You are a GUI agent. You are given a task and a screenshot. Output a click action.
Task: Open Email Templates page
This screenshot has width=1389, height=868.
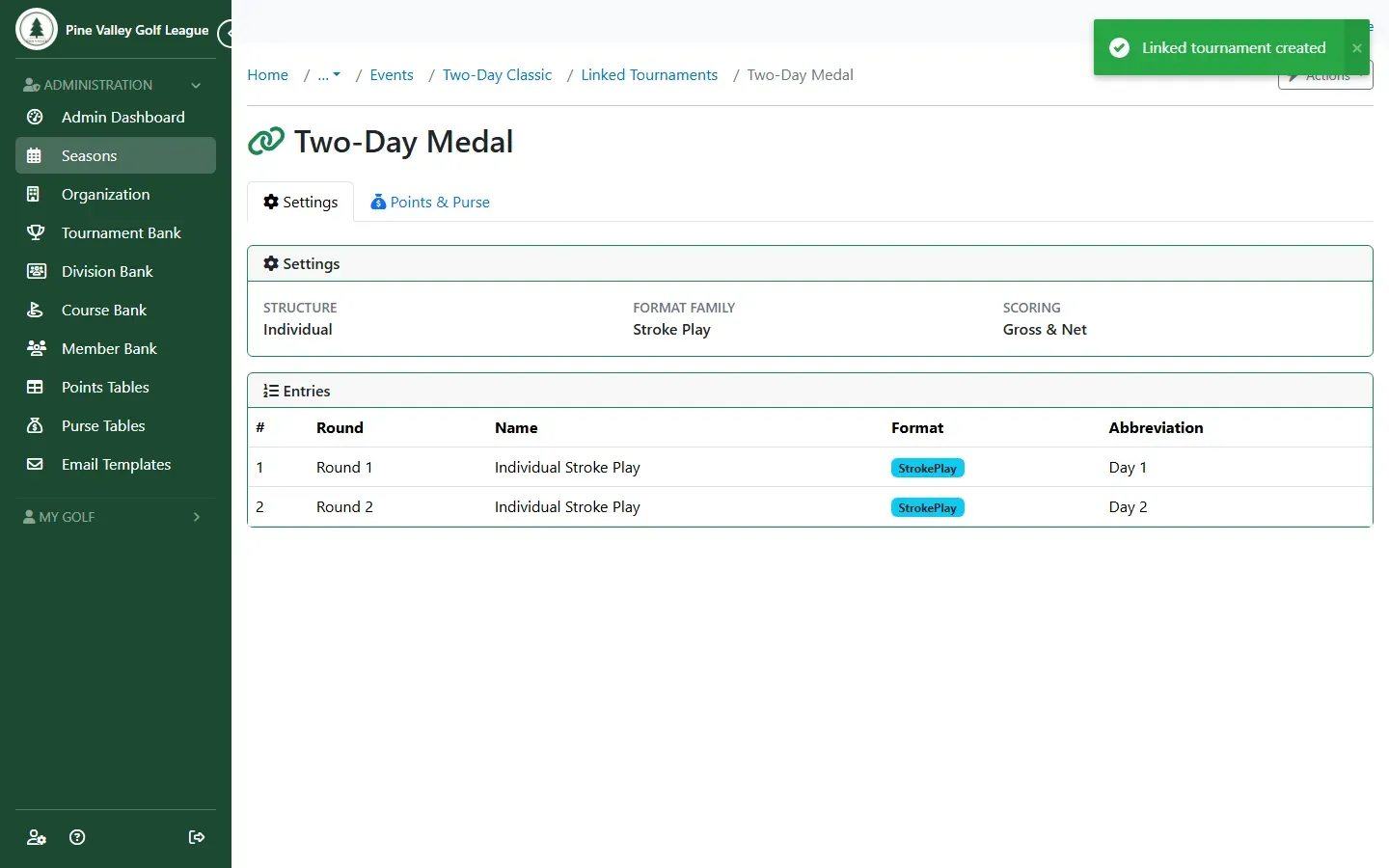point(116,464)
